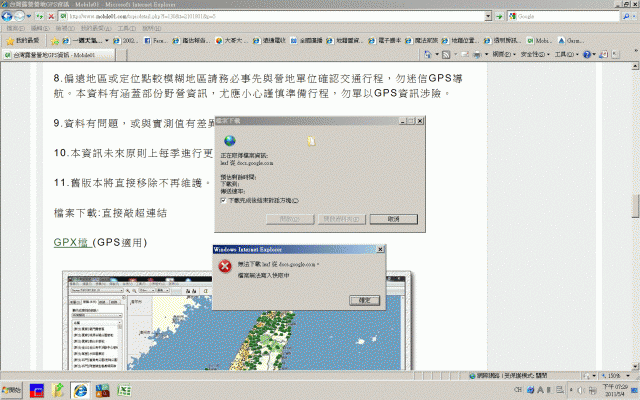Screen dimensions: 640x400
Task: Open the 安全性 (Safety) command dropdown
Action: [x=535, y=54]
